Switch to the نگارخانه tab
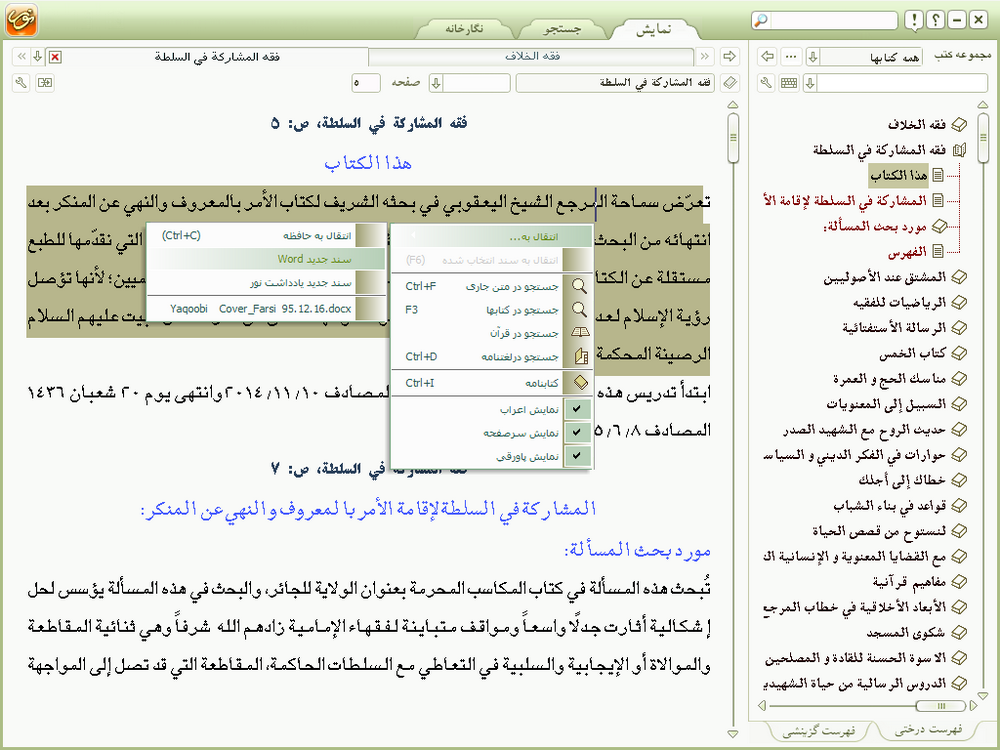This screenshot has width=1000, height=750. [464, 29]
